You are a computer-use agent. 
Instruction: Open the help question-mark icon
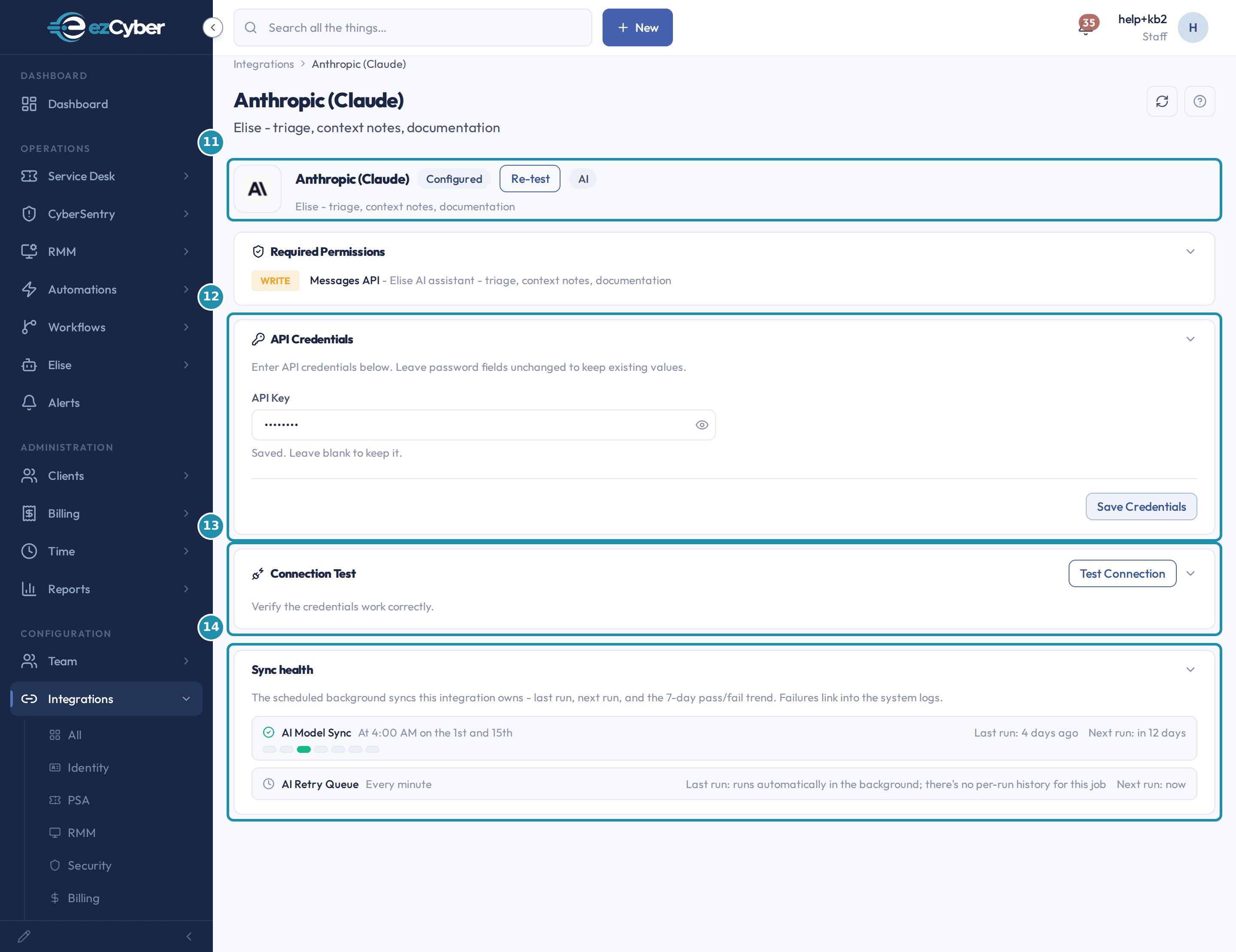(x=1200, y=101)
